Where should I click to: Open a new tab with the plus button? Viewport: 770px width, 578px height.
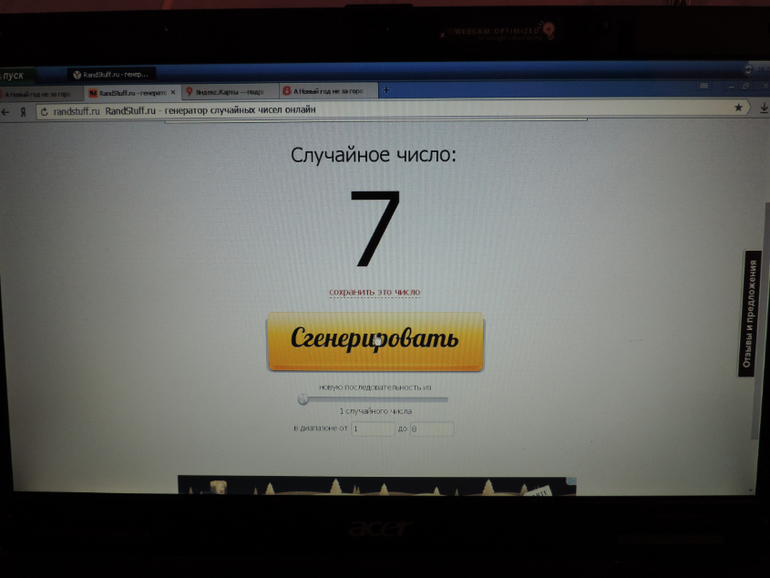pyautogui.click(x=386, y=90)
